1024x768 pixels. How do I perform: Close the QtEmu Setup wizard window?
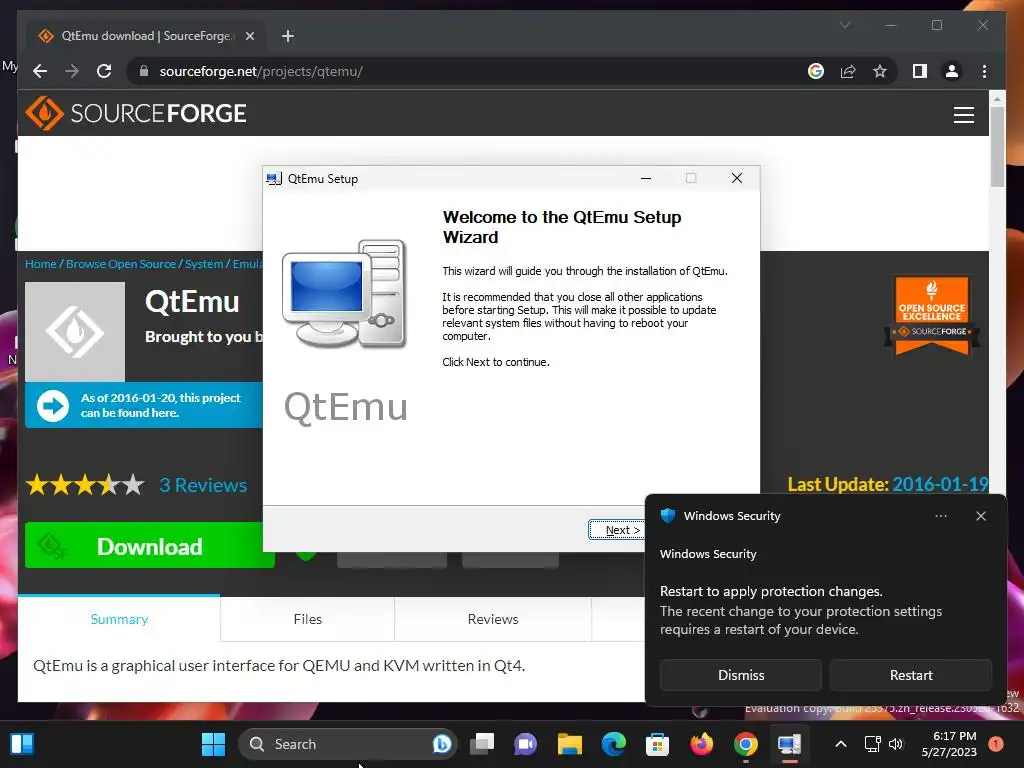pos(737,178)
